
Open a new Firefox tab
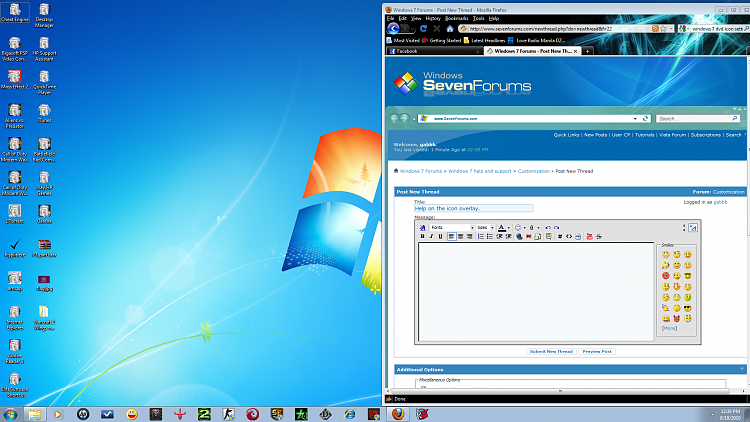pos(587,51)
